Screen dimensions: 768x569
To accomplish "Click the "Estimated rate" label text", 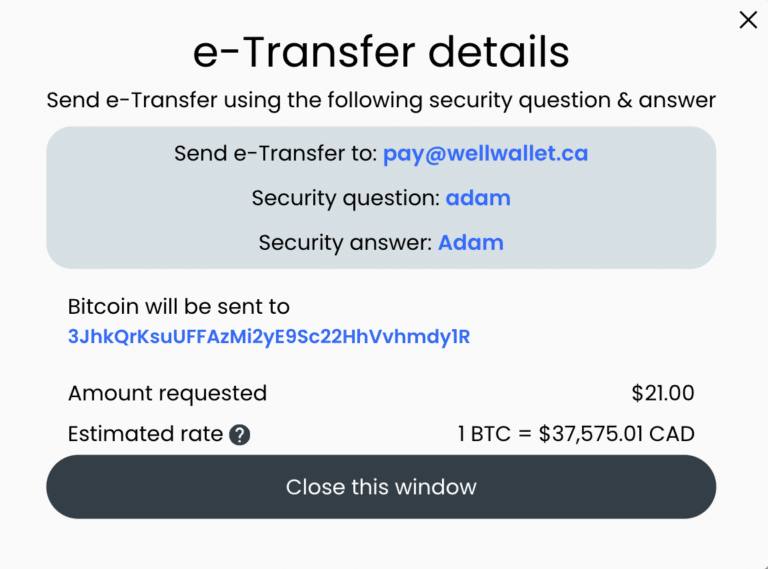I will (x=145, y=434).
